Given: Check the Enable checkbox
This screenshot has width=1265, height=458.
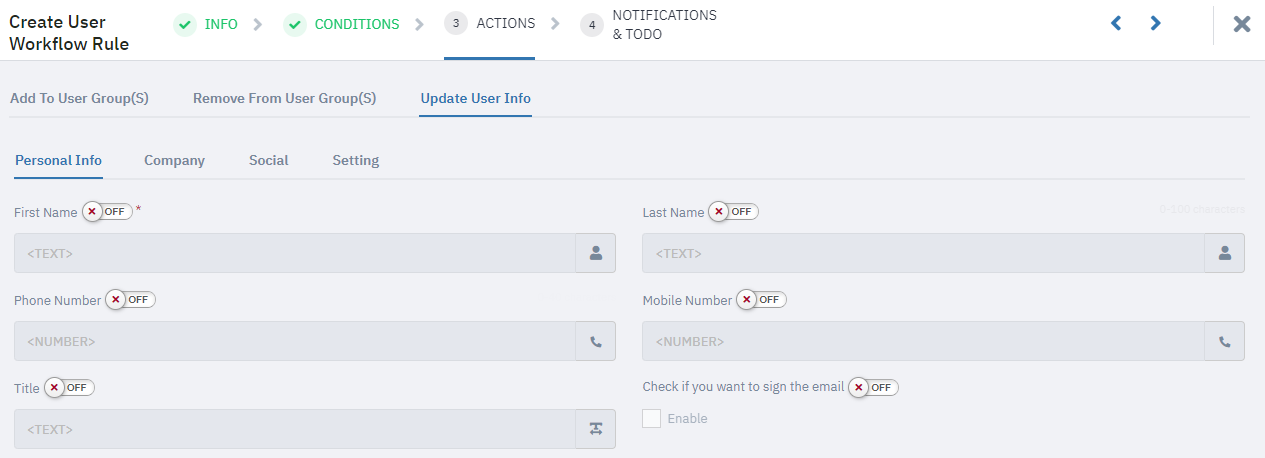Looking at the screenshot, I should point(651,418).
